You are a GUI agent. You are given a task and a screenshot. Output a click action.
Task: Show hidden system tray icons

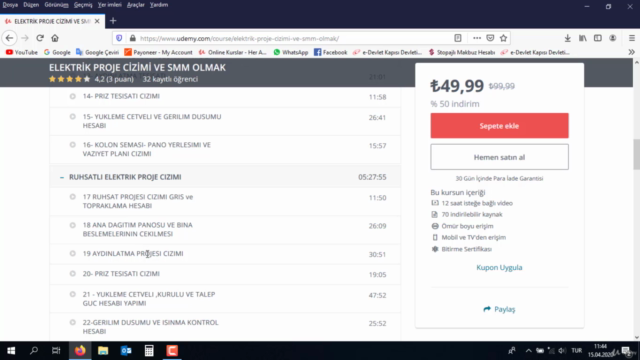click(x=529, y=351)
